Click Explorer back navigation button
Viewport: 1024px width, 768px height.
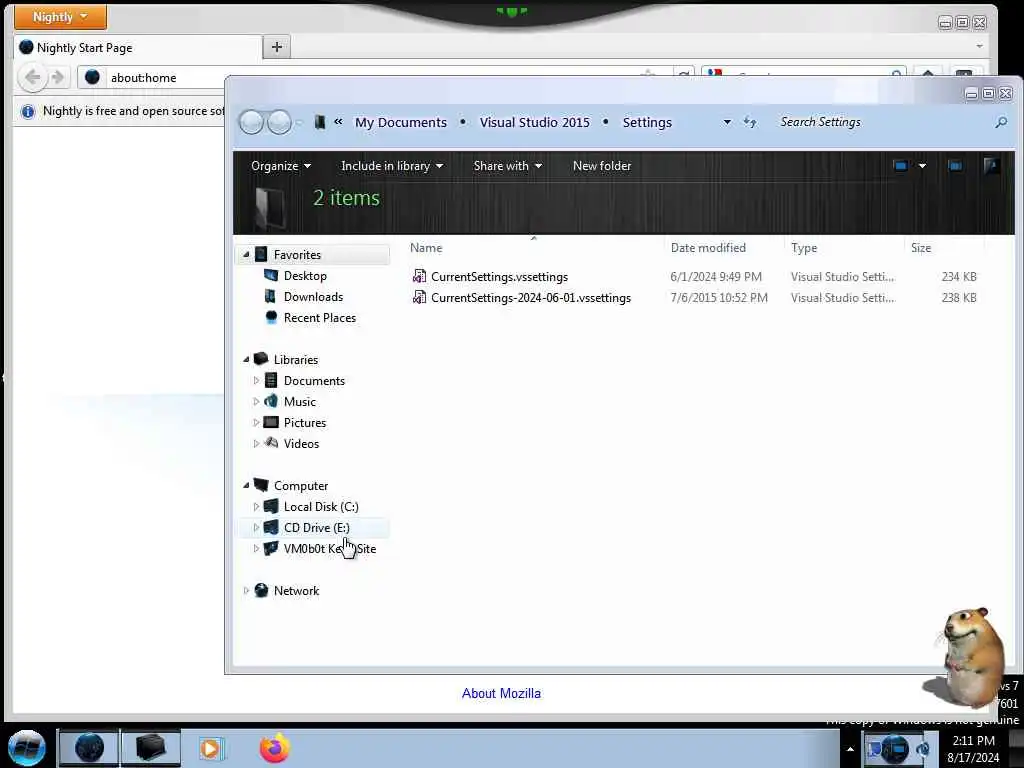pyautogui.click(x=251, y=122)
